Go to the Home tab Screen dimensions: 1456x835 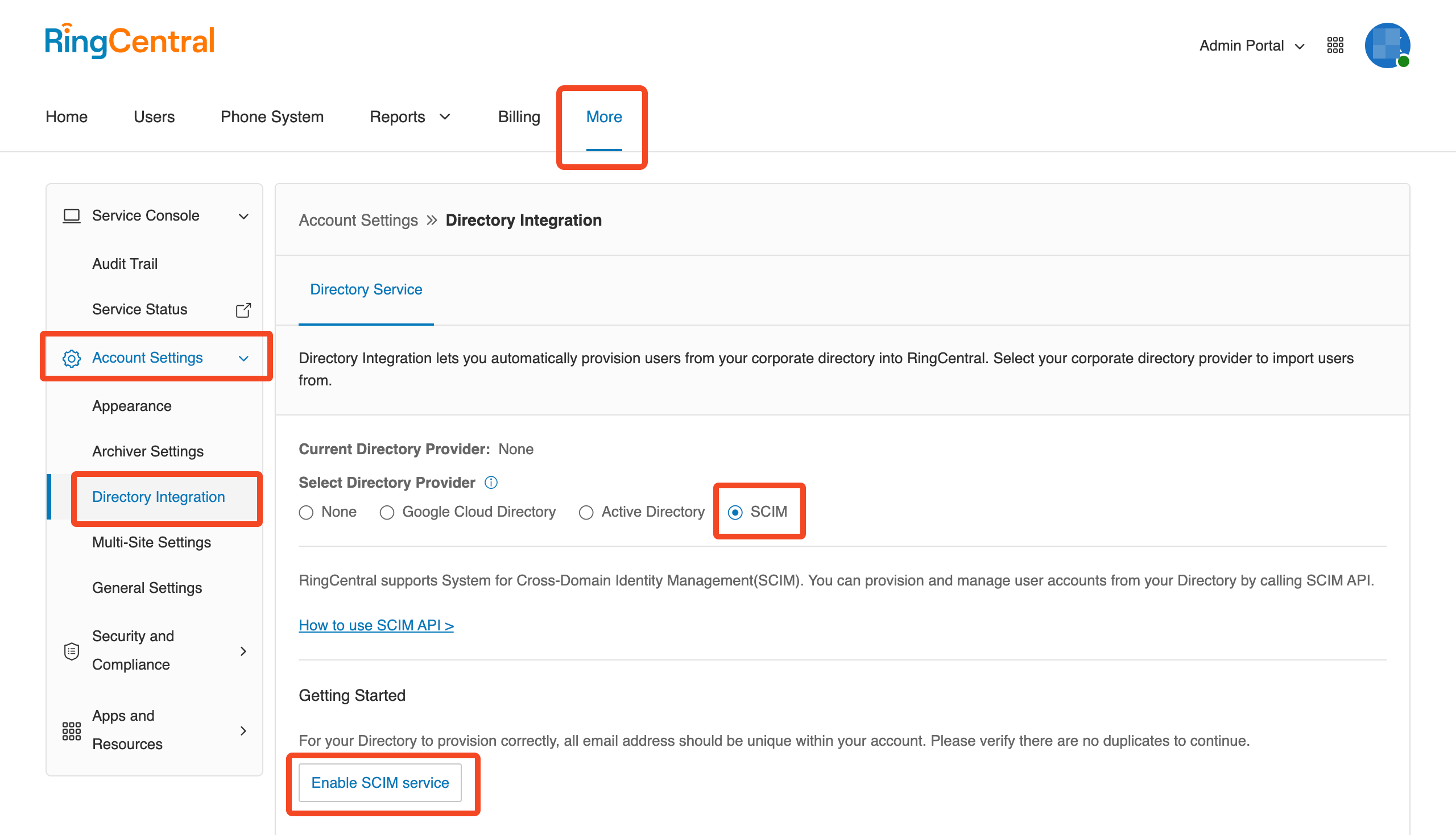pos(67,117)
